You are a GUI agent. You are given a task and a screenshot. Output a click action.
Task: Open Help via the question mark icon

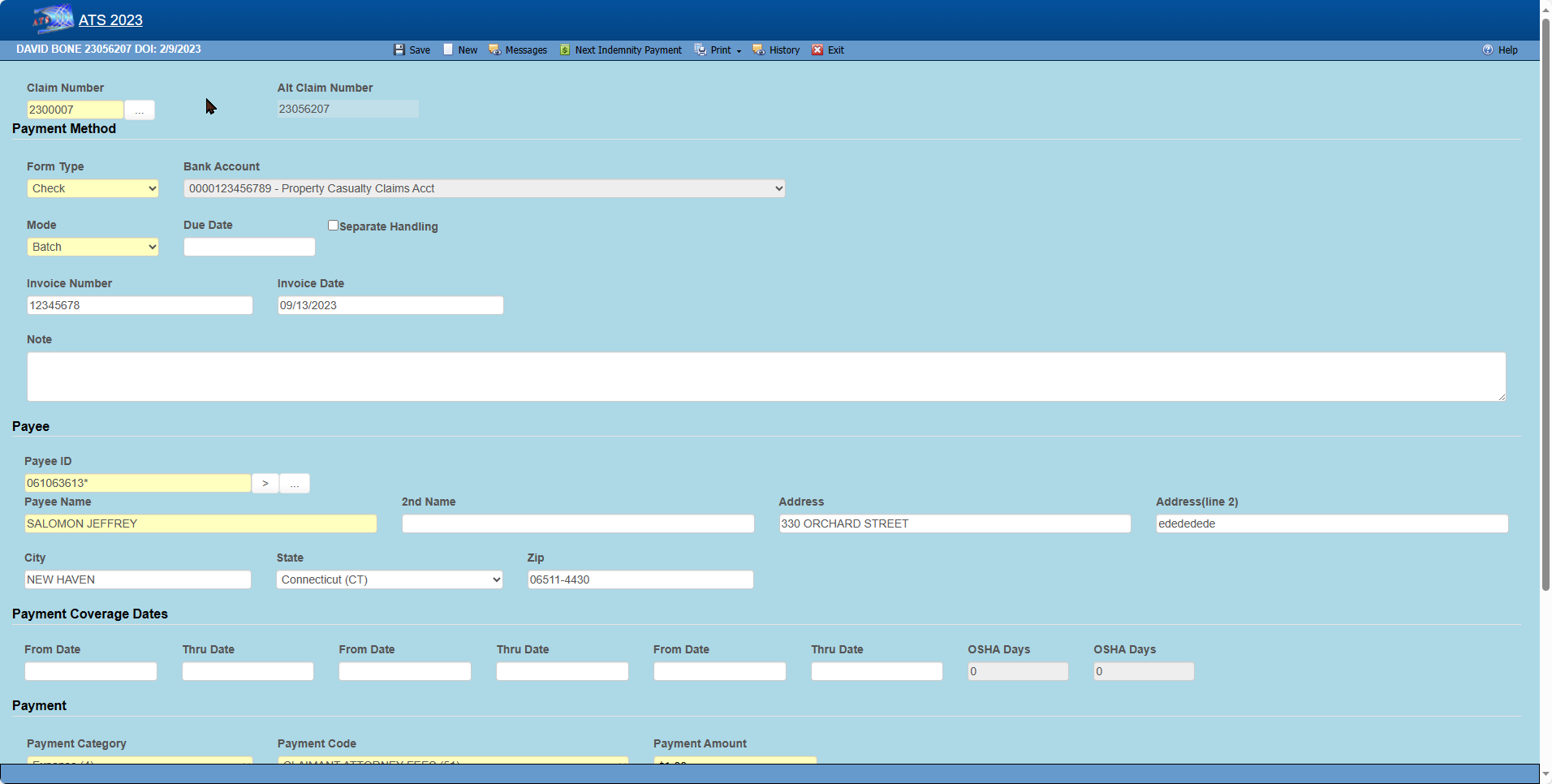(x=1487, y=50)
